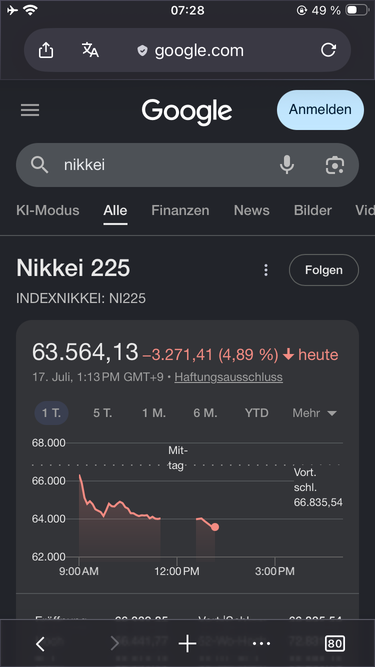Open a new tab with plus icon

point(187,644)
